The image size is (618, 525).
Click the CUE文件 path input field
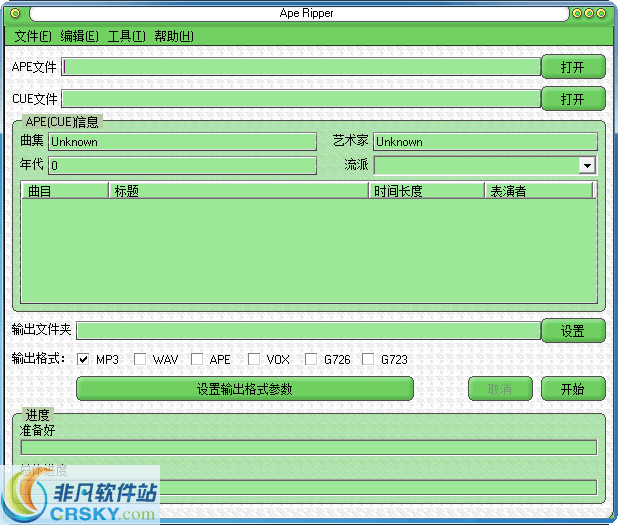coord(301,99)
